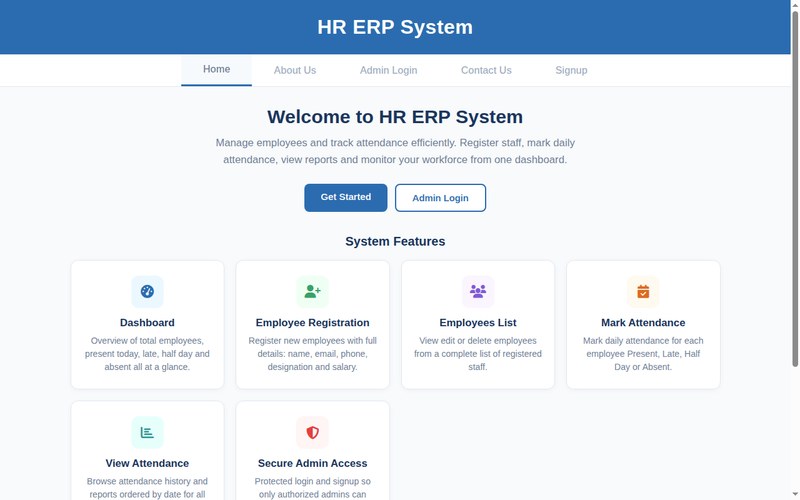Click the Employee Registration card title

point(313,322)
